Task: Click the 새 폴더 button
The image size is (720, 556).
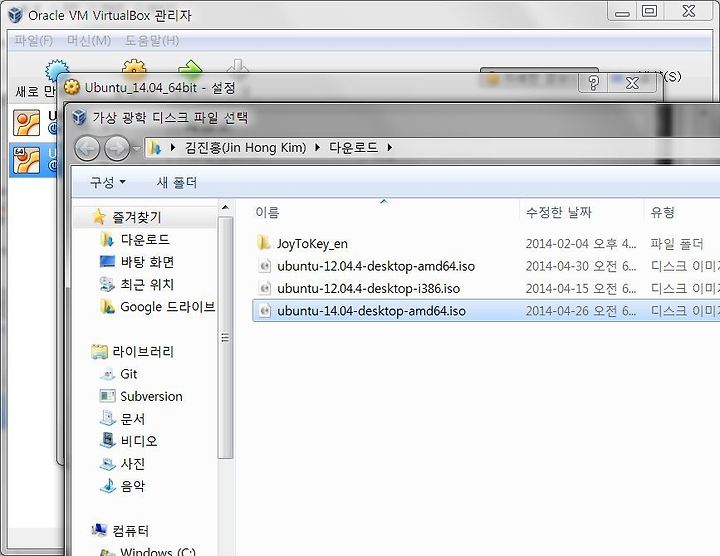Action: [177, 182]
